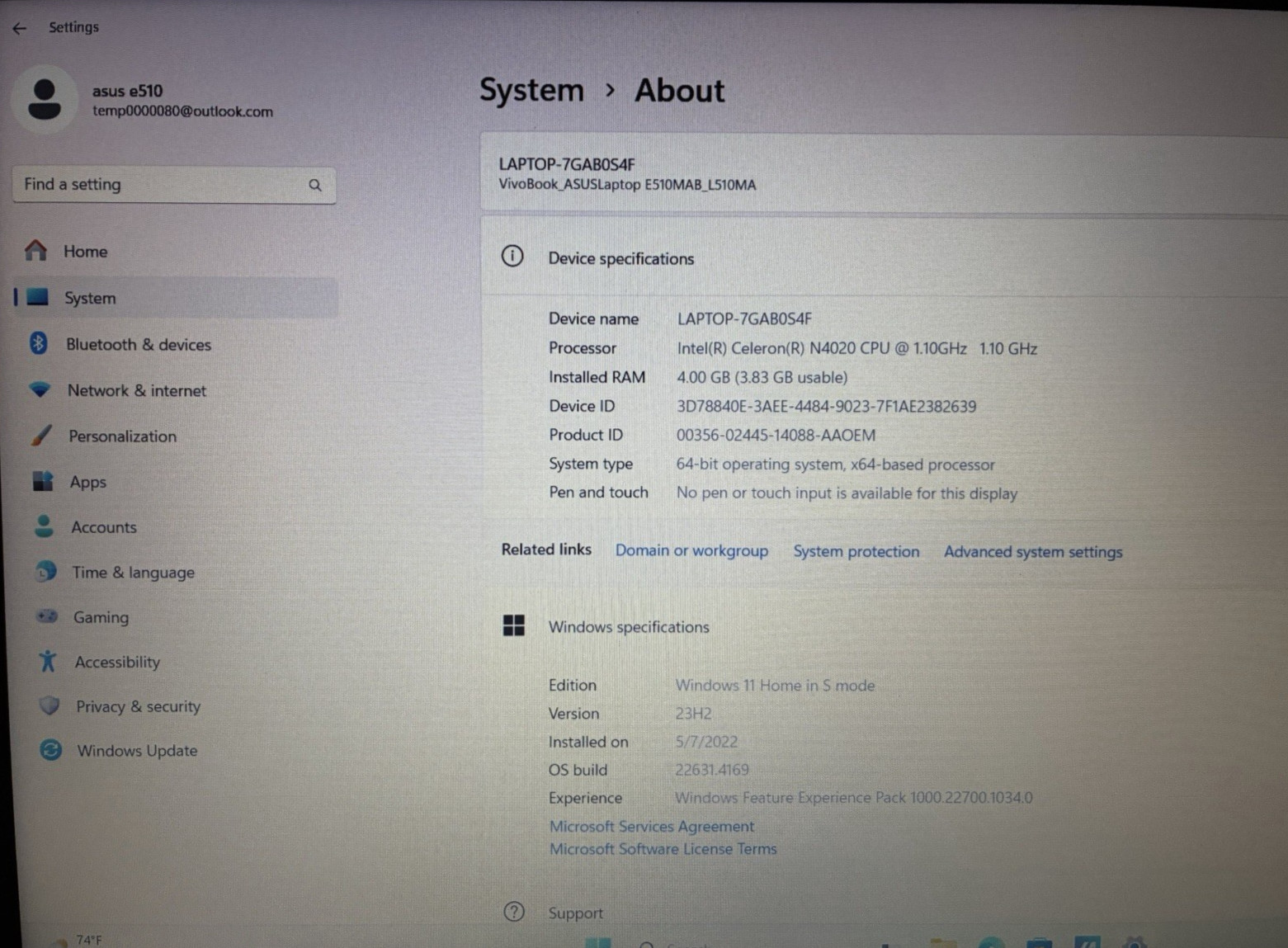Click the OS build value 22631.4169

(712, 769)
